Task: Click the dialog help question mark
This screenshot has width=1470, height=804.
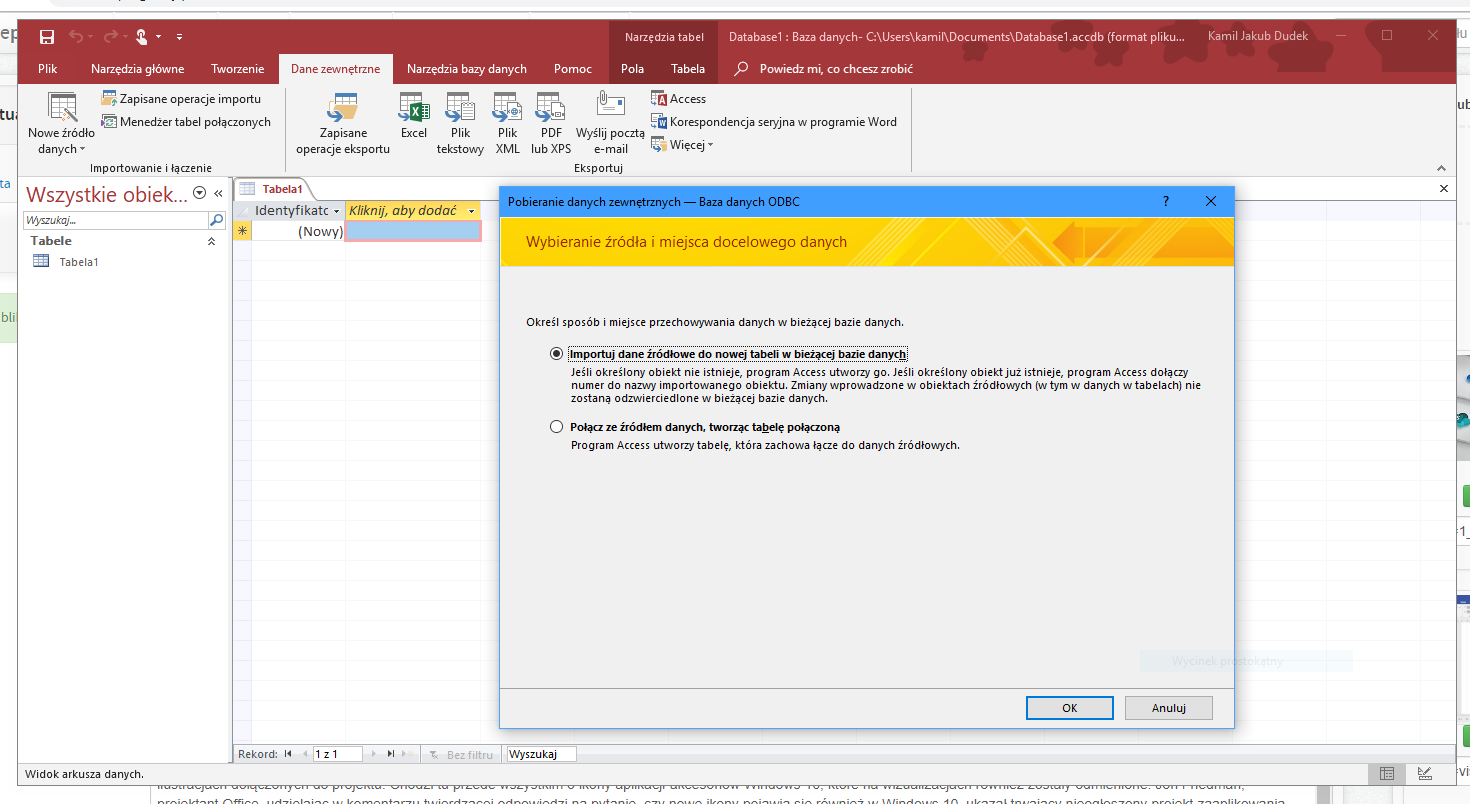Action: [1166, 201]
